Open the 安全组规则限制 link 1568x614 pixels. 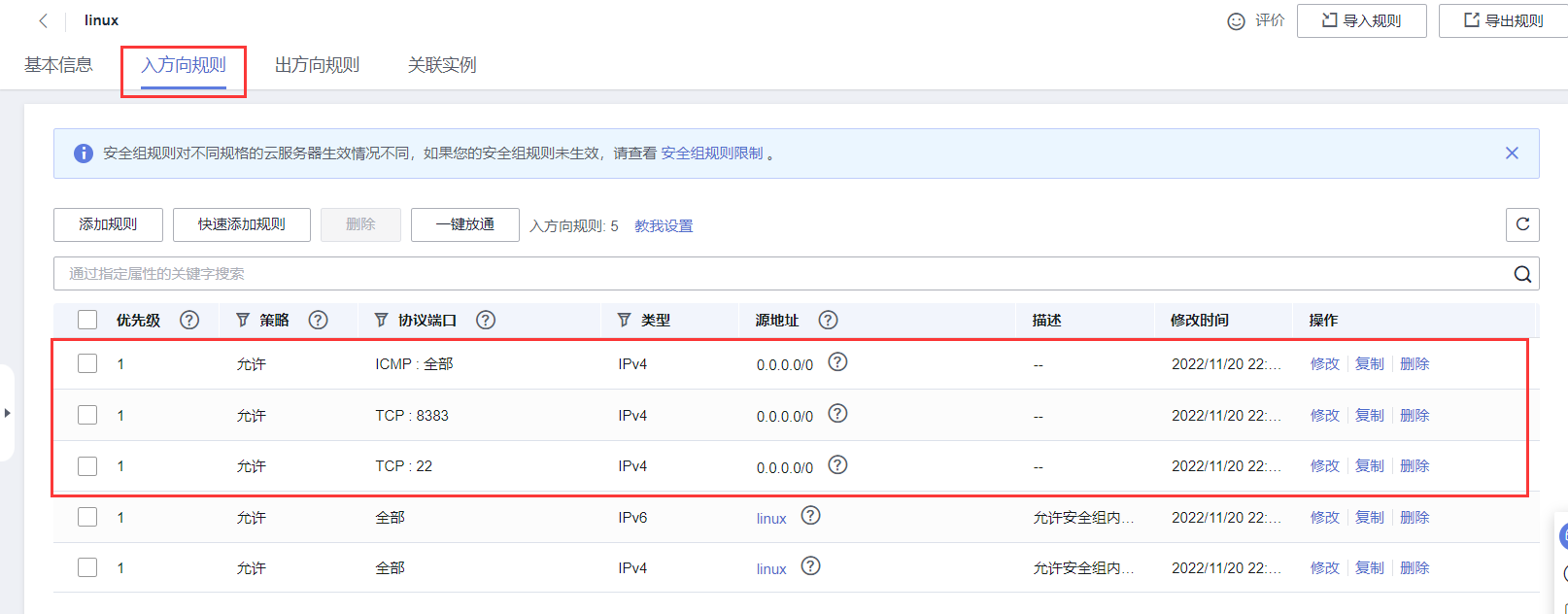pos(712,153)
